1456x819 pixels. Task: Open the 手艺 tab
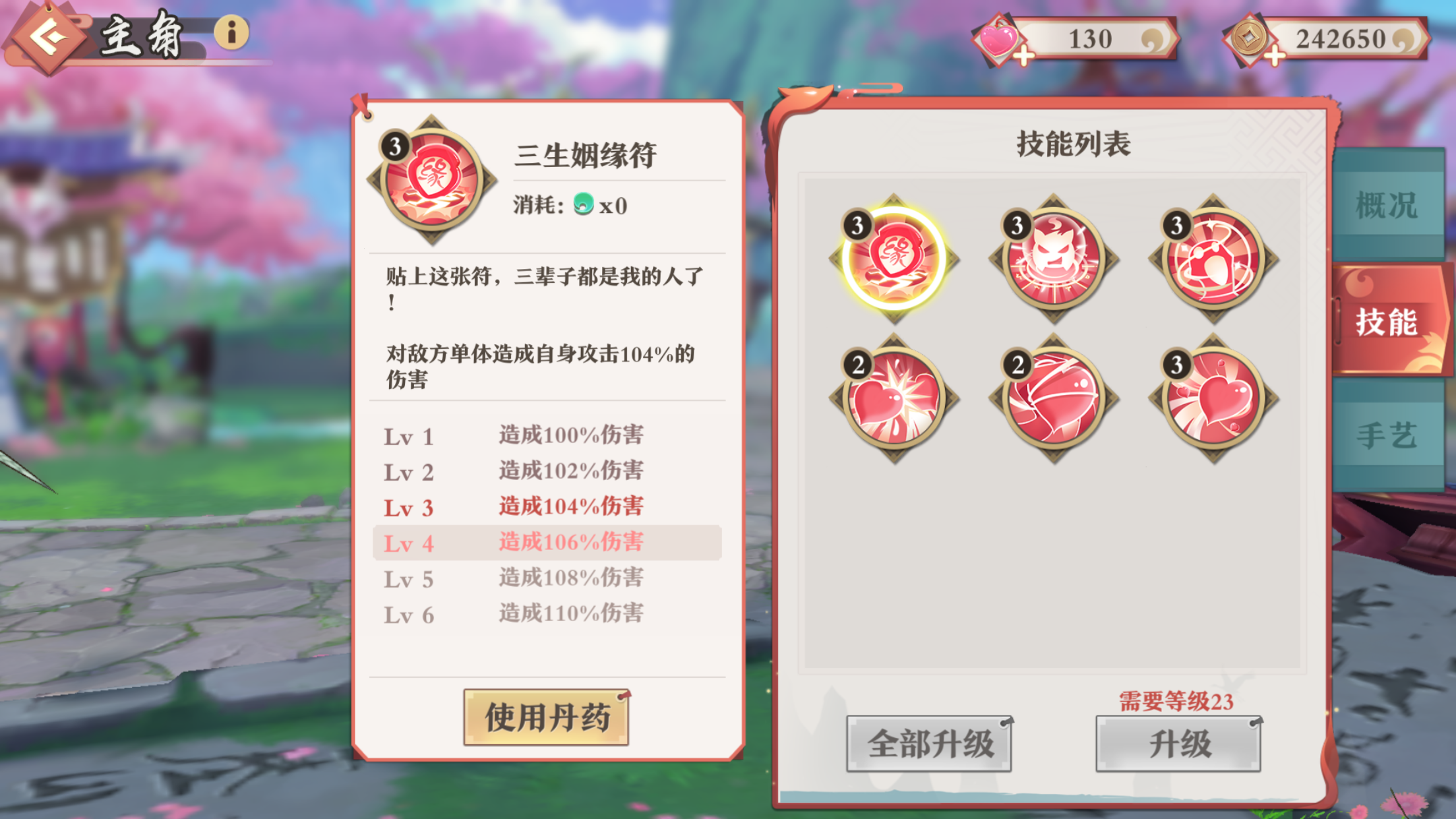(x=1387, y=436)
